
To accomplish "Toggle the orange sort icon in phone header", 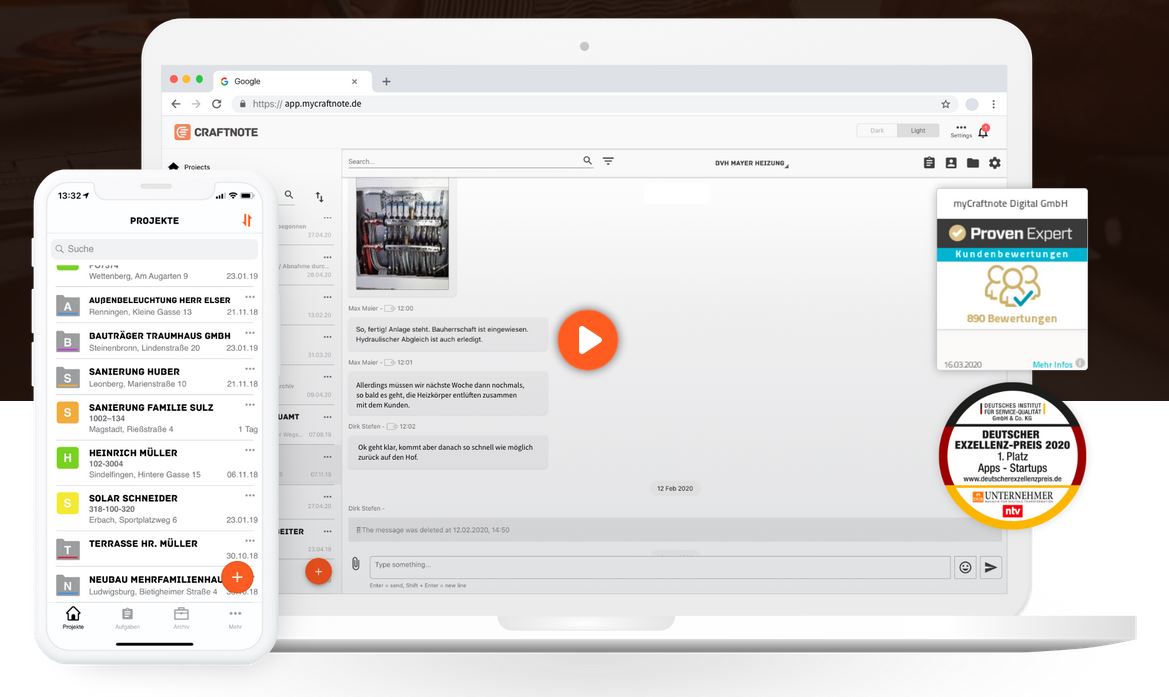I will coord(247,220).
